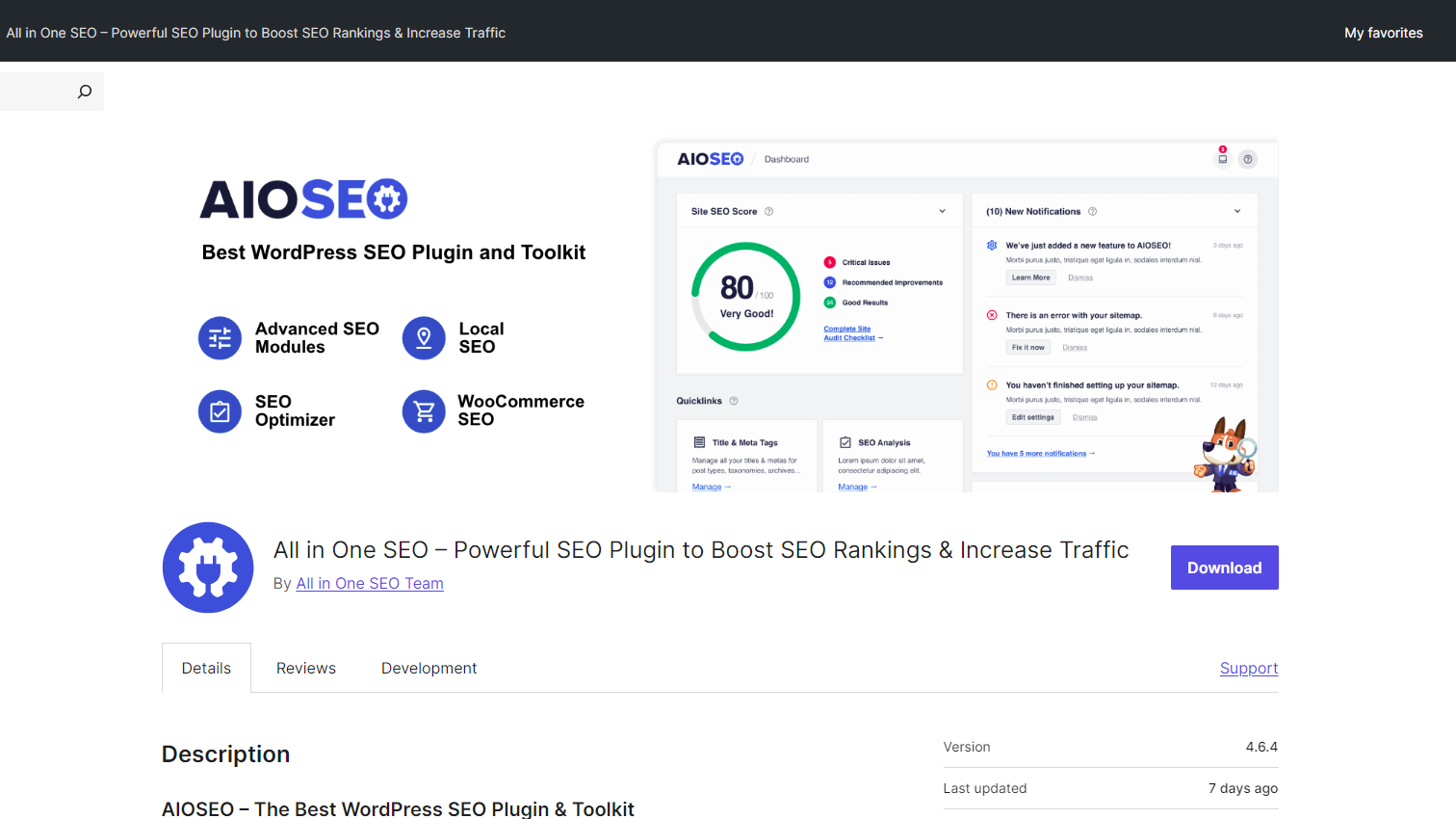Open the All in One SEO Team link
The height and width of the screenshot is (819, 1456).
click(370, 583)
